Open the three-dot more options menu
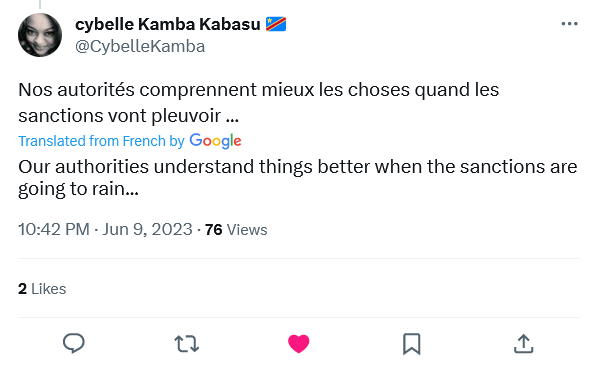The image size is (598, 369). coord(569,24)
